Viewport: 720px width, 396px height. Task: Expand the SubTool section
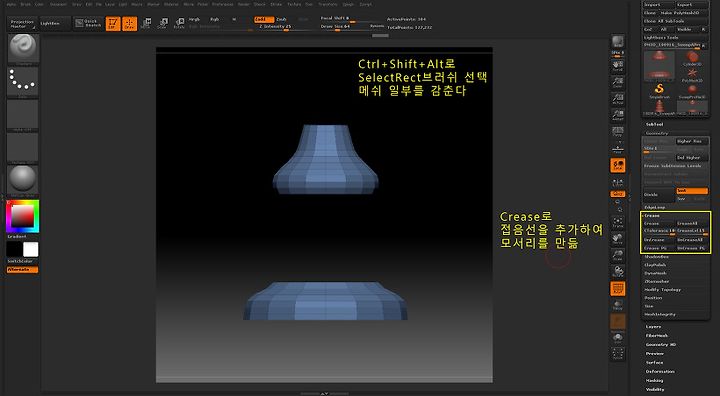click(655, 124)
